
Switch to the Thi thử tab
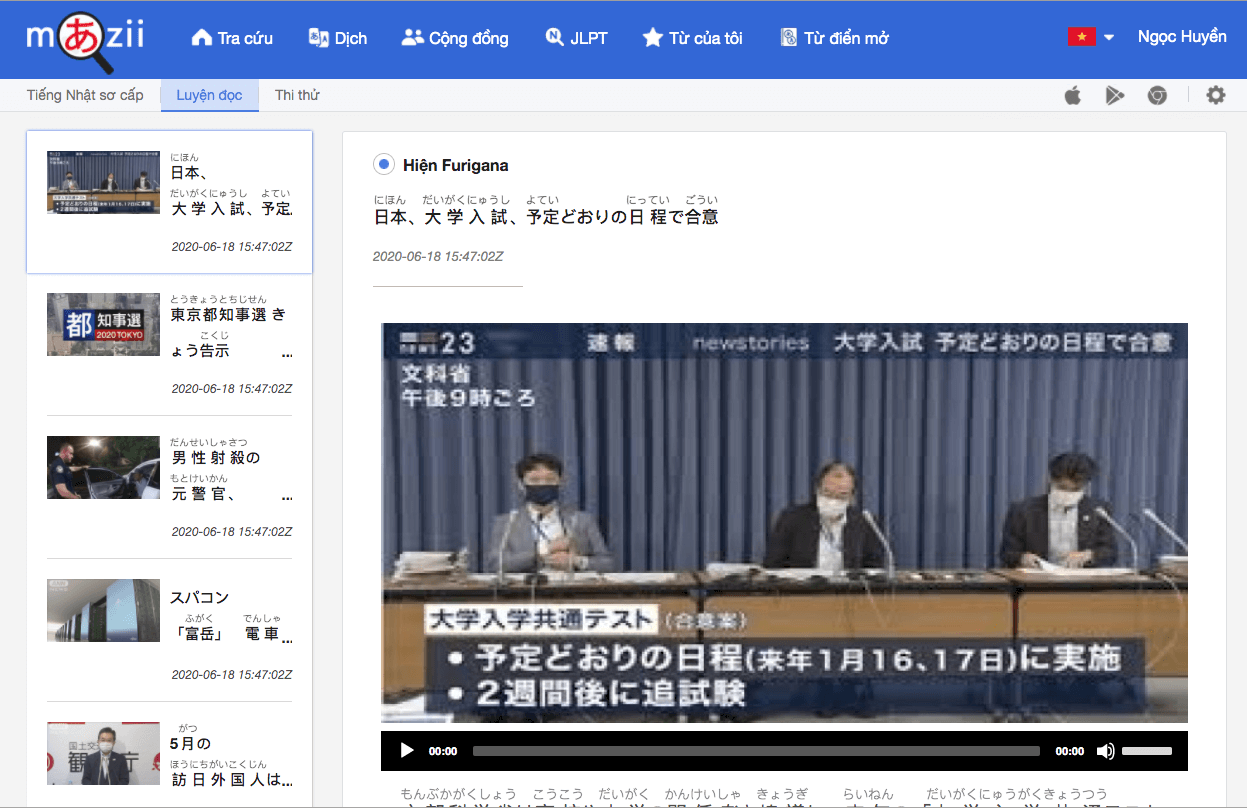click(x=297, y=95)
